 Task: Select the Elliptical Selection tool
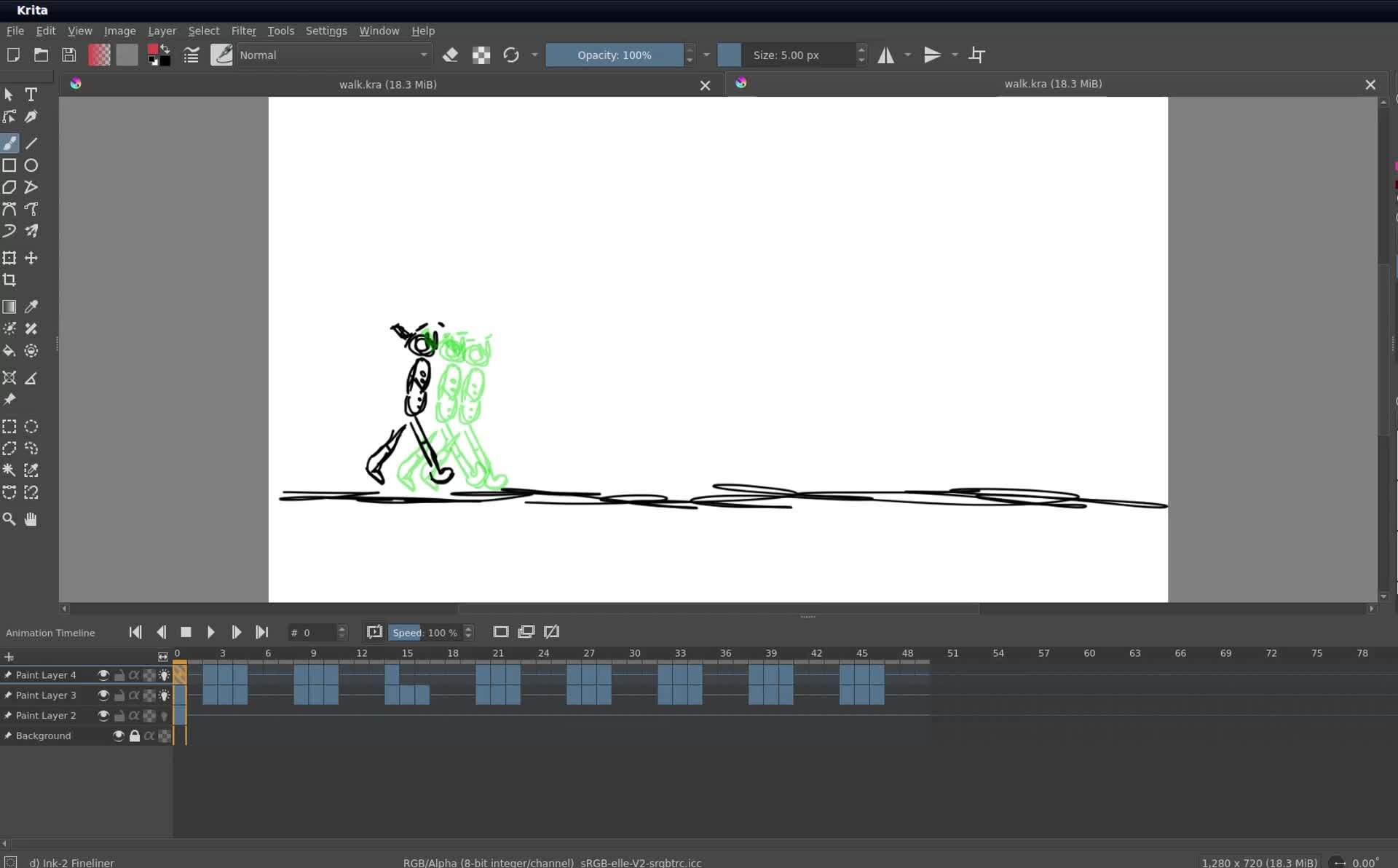coord(31,427)
